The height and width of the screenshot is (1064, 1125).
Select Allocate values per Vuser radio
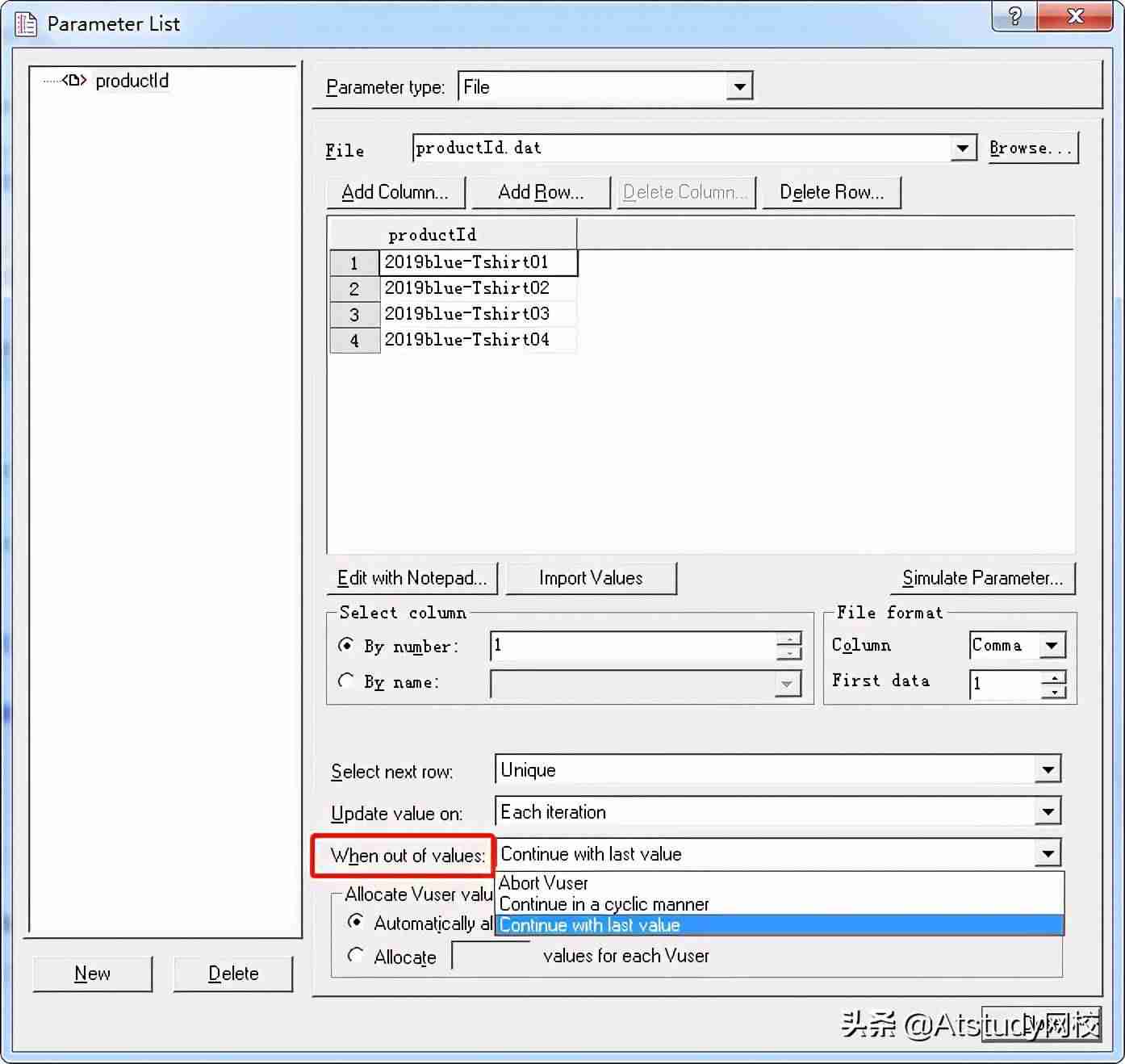tap(354, 955)
